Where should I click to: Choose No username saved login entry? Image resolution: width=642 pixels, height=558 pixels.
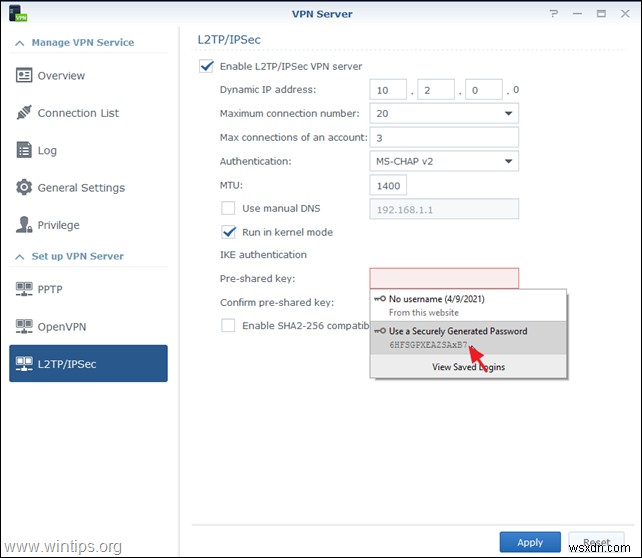coord(468,305)
